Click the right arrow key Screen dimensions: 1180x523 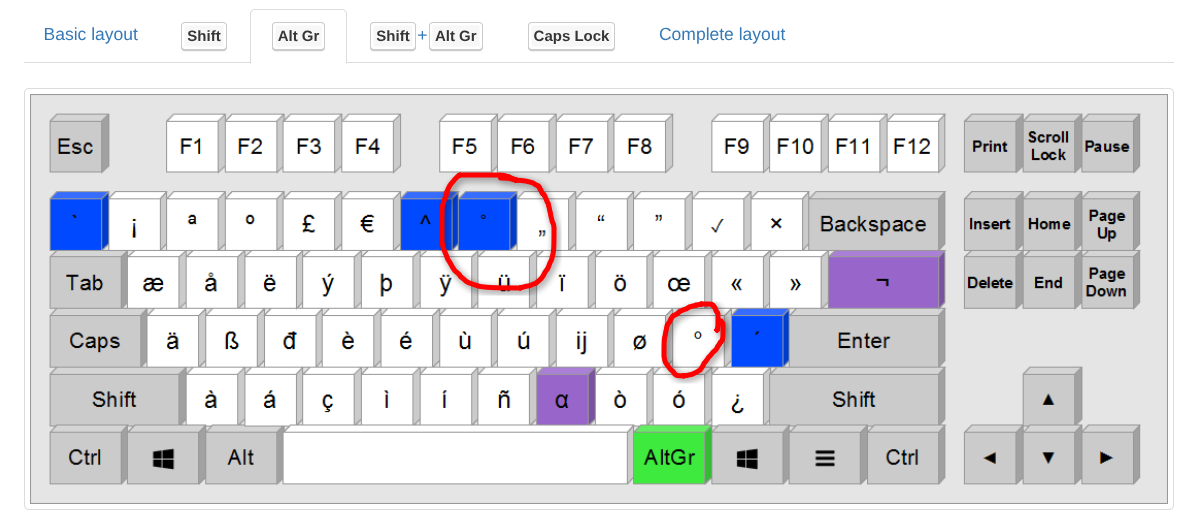point(1106,458)
